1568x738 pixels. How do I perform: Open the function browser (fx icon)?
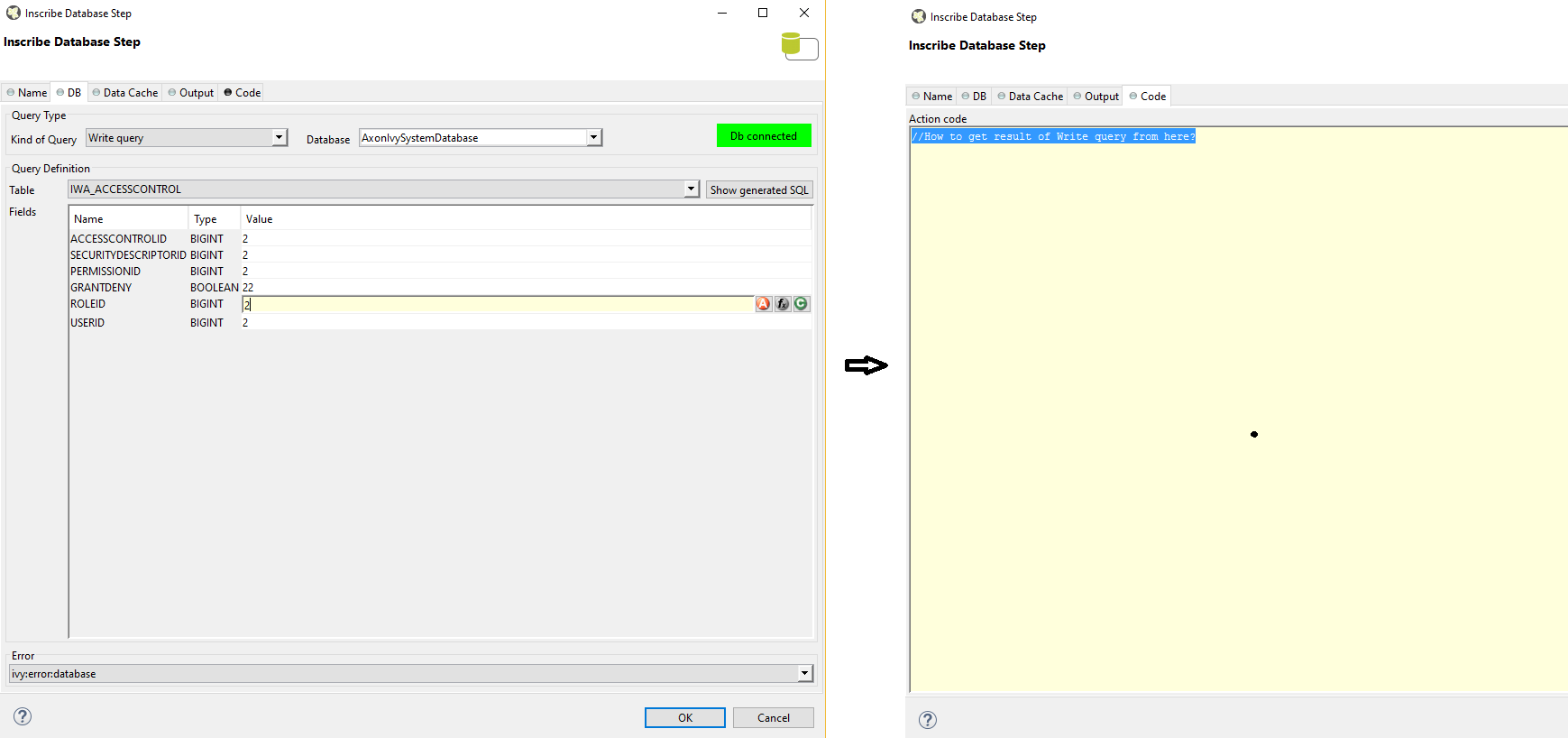coord(783,304)
